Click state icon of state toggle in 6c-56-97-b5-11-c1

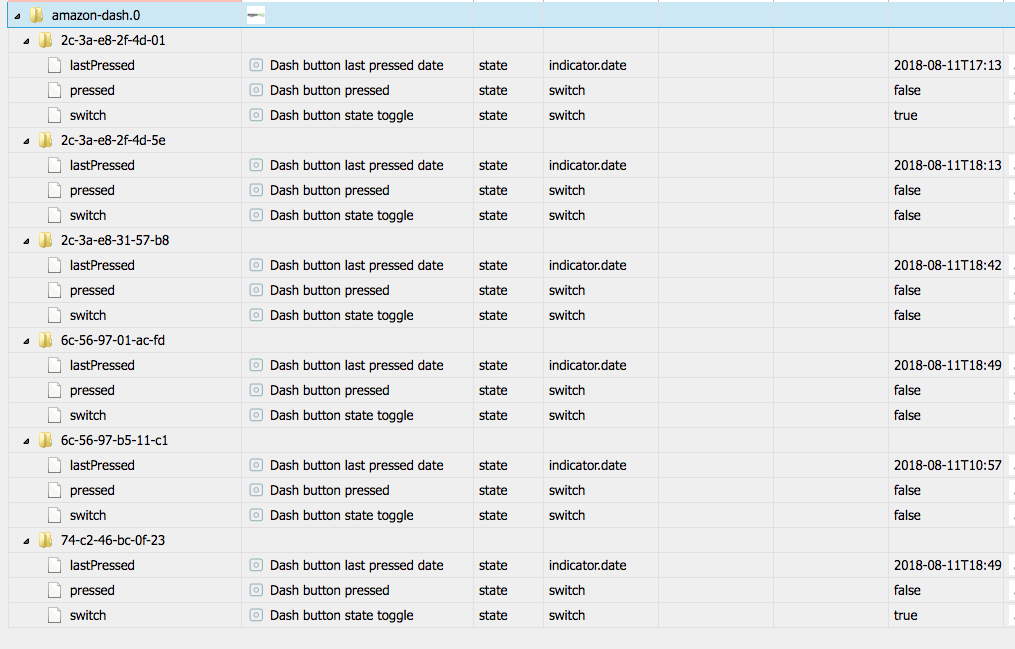click(256, 515)
